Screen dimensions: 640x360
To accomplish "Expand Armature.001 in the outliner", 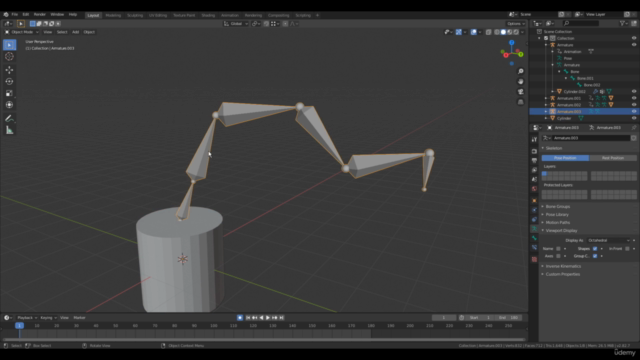I will pyautogui.click(x=546, y=98).
